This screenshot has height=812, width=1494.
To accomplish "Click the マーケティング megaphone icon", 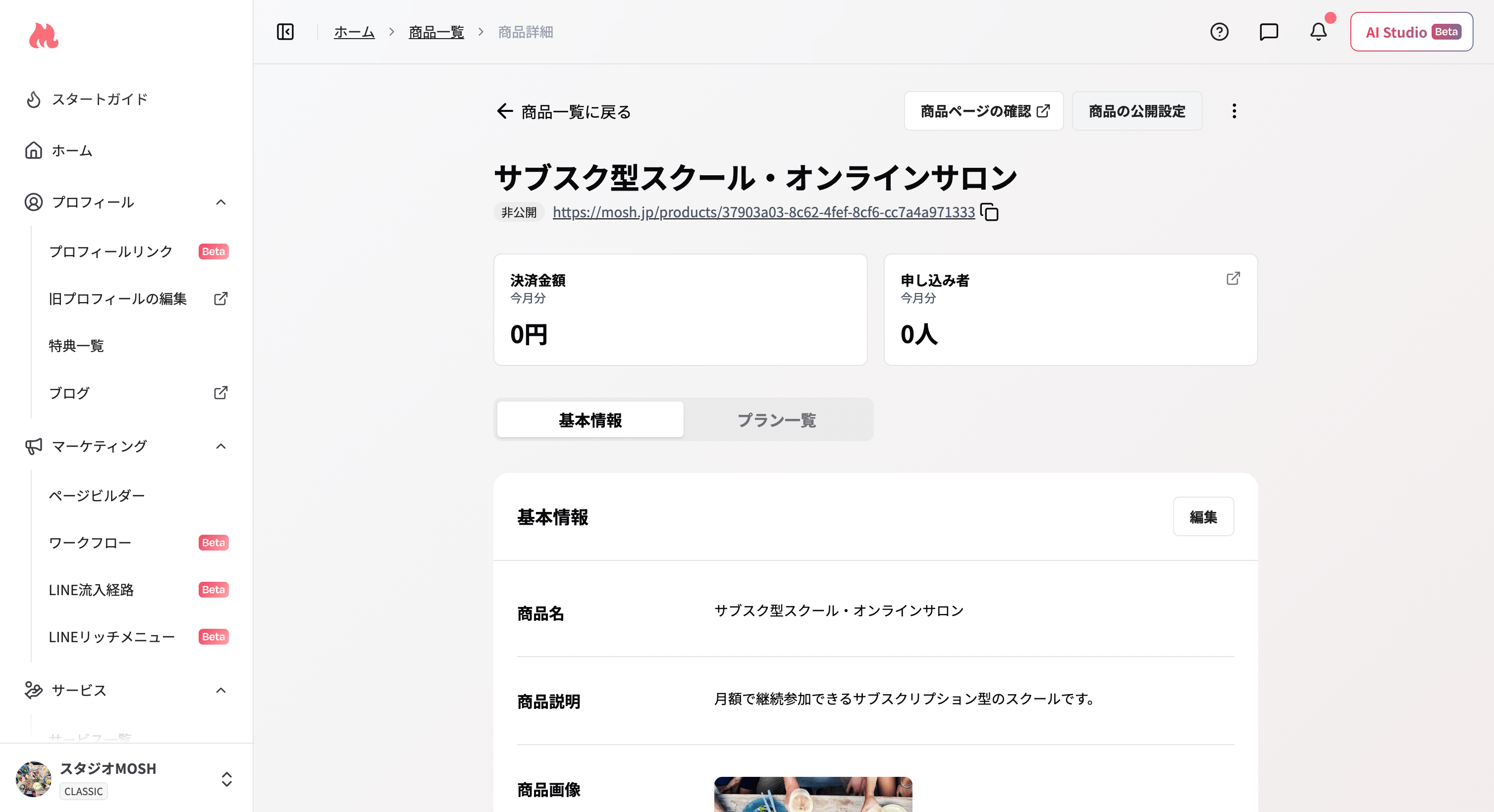I will (34, 446).
